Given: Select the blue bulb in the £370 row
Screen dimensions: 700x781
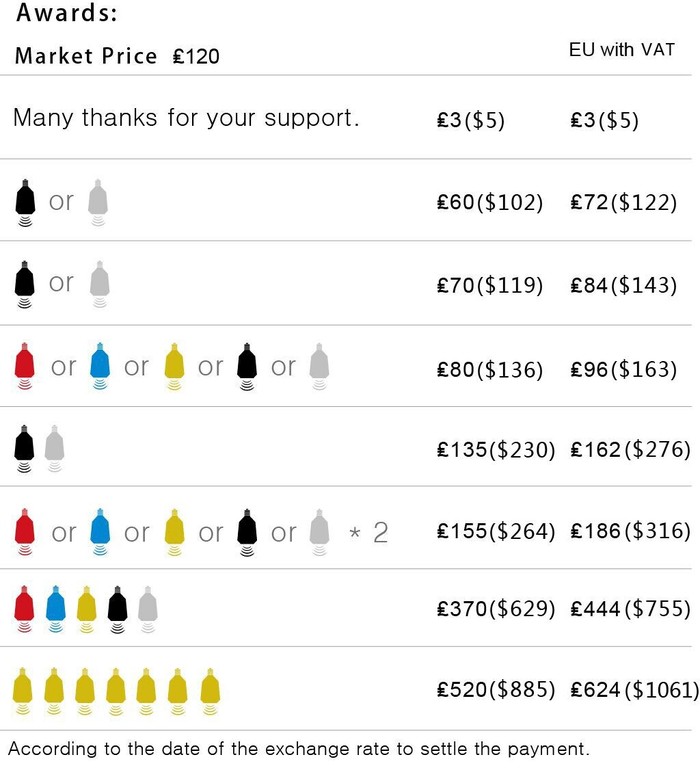Looking at the screenshot, I should [55, 609].
